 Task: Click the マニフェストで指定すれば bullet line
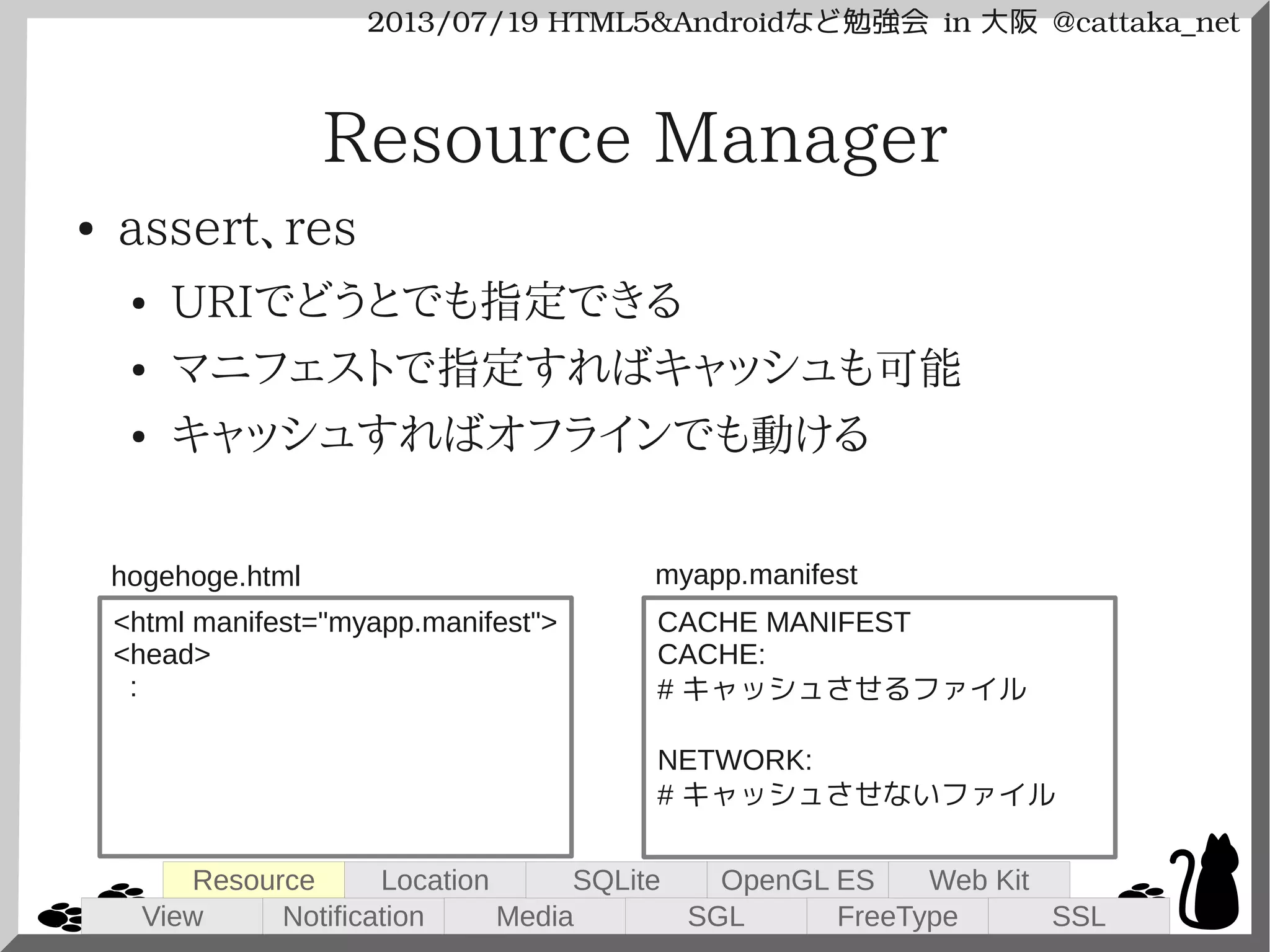(x=566, y=368)
